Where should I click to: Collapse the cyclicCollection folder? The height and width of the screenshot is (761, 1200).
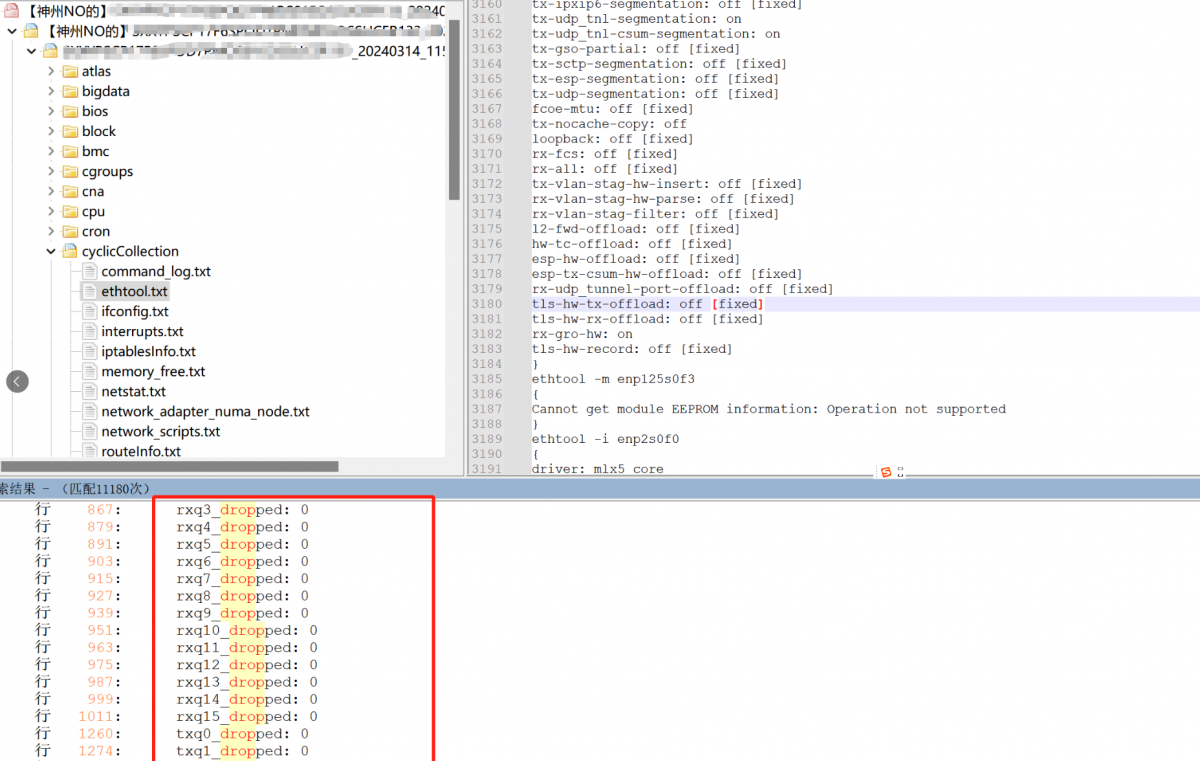tap(51, 252)
